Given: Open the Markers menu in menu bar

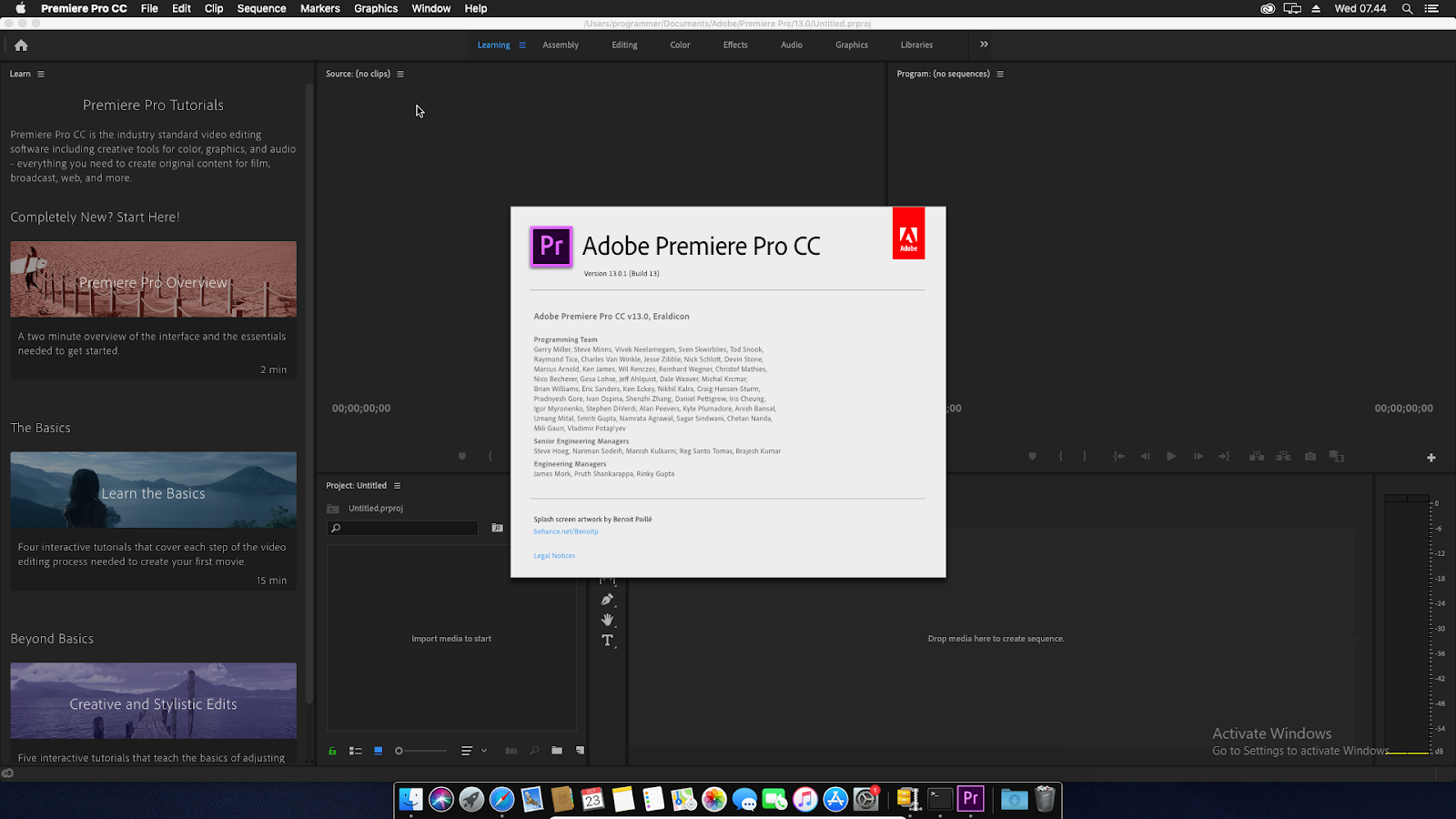Looking at the screenshot, I should 320,8.
